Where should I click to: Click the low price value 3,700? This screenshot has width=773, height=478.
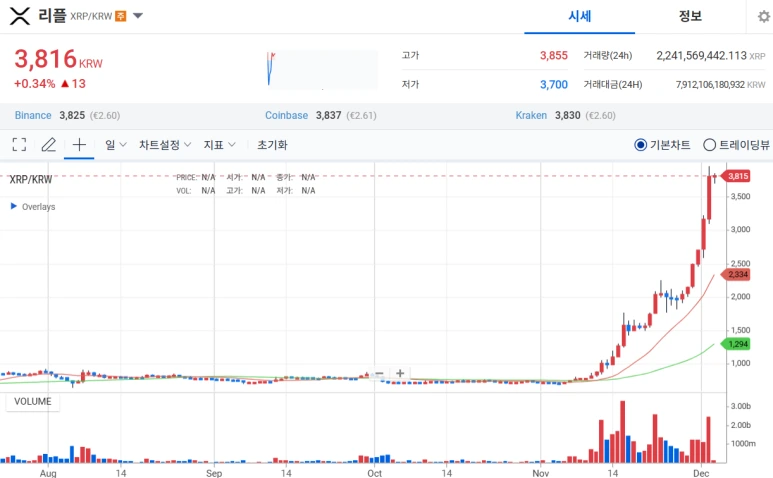point(554,85)
